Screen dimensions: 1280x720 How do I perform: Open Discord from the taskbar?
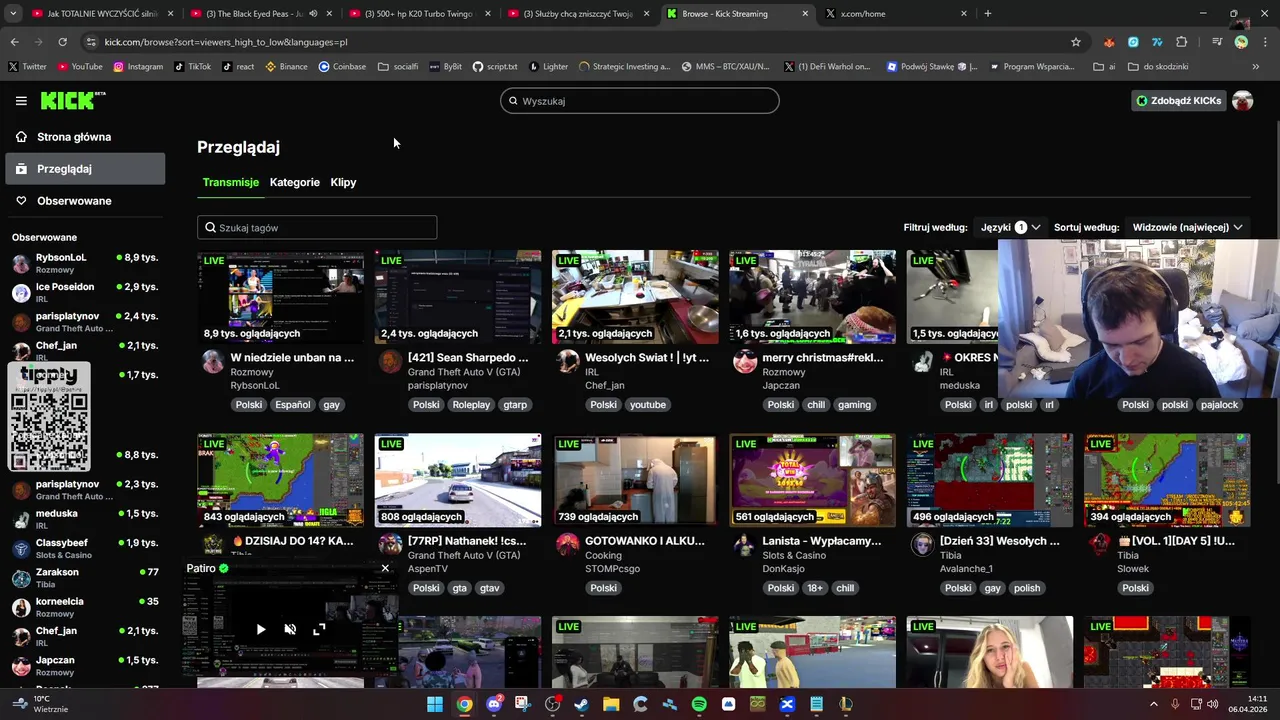[x=493, y=704]
